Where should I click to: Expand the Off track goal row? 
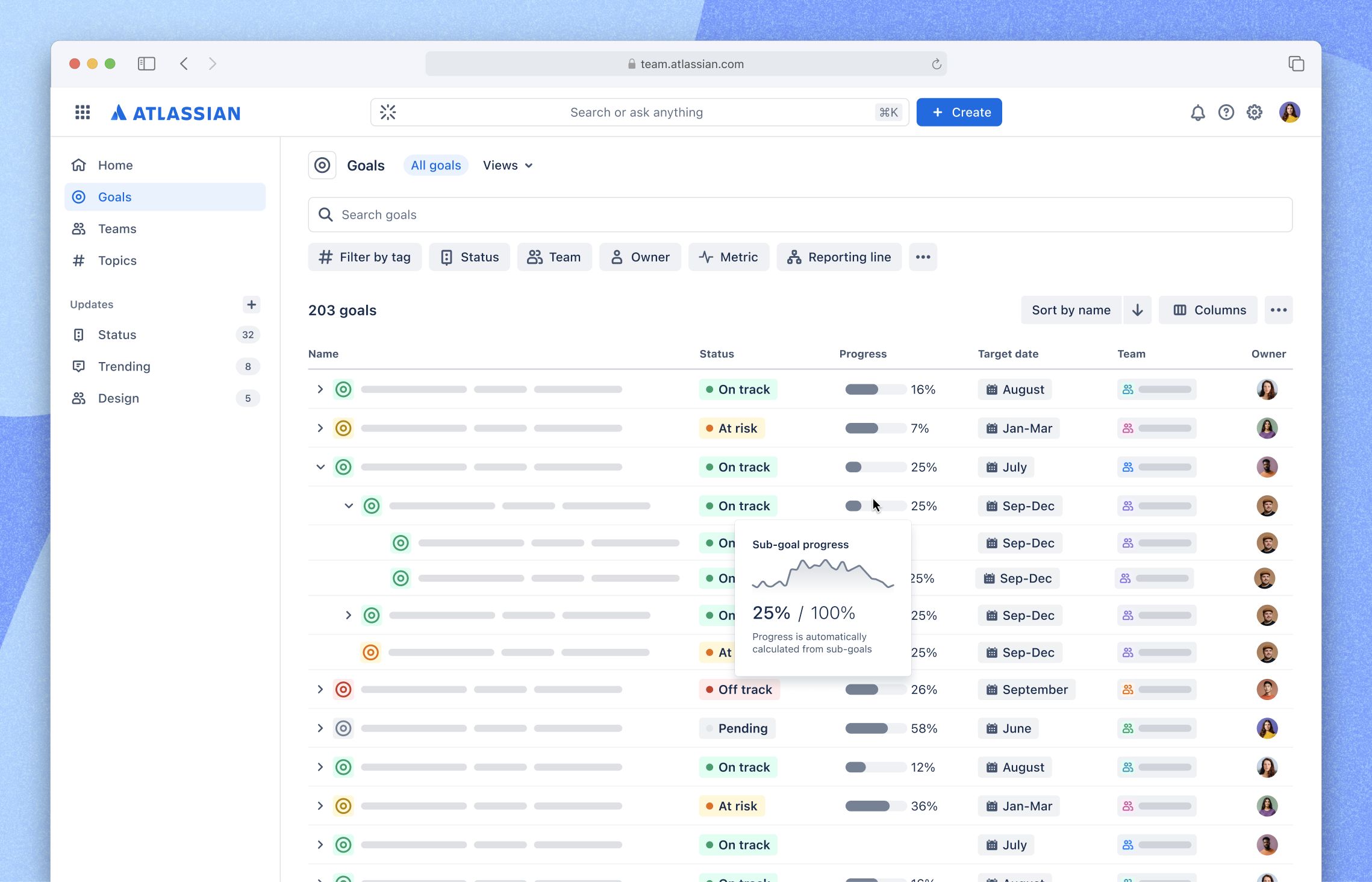[320, 689]
